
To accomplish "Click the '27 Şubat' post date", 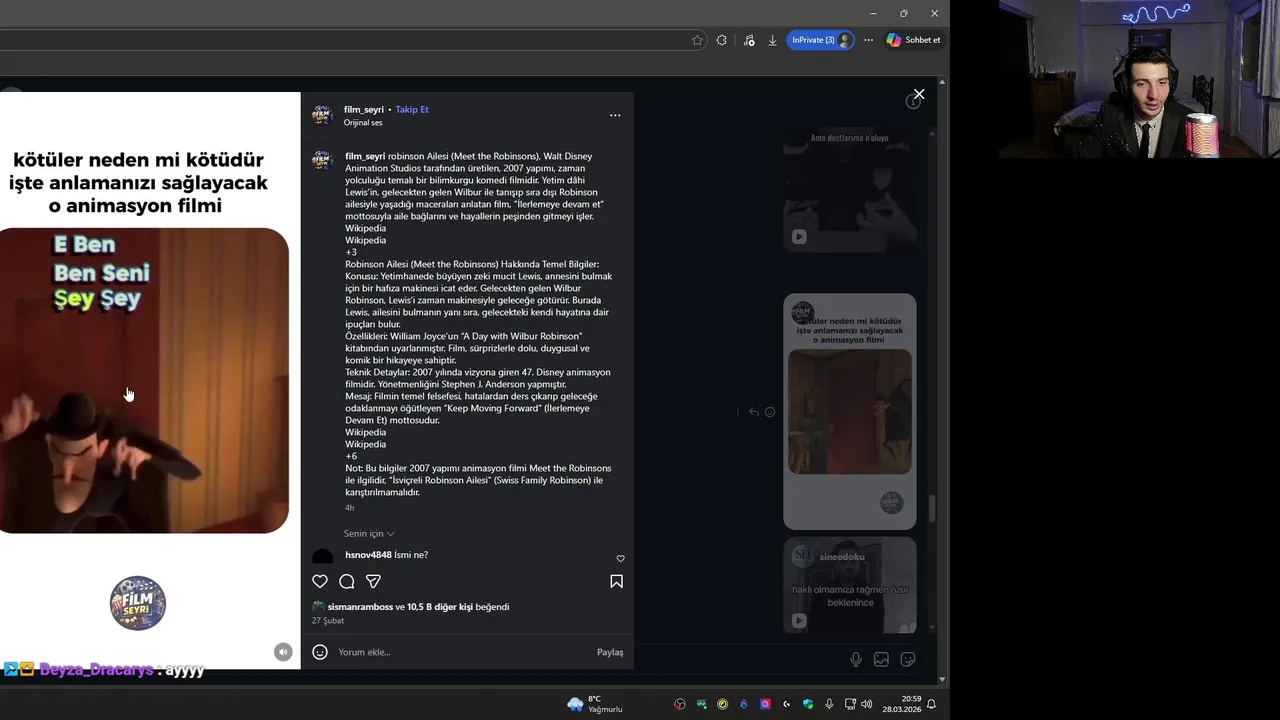I will [x=328, y=621].
